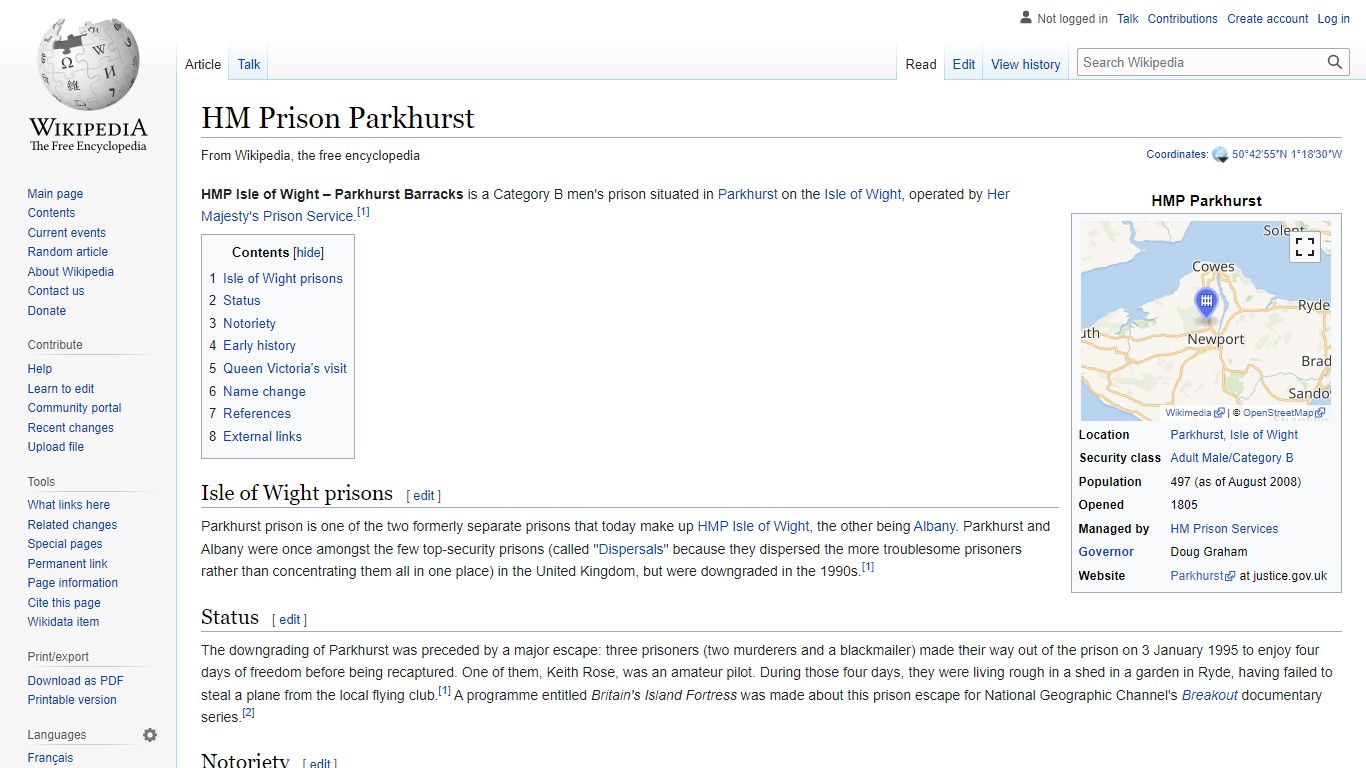
Task: Click What links here
Action: click(x=68, y=505)
